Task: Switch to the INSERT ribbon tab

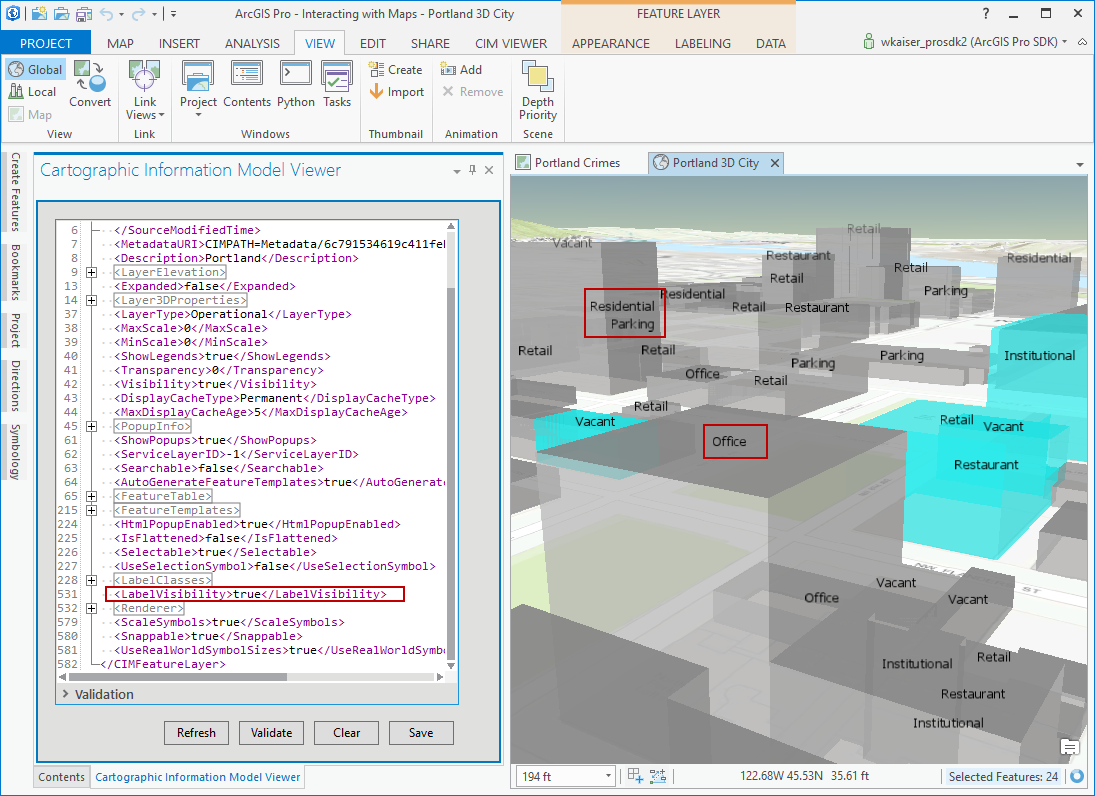Action: (x=179, y=43)
